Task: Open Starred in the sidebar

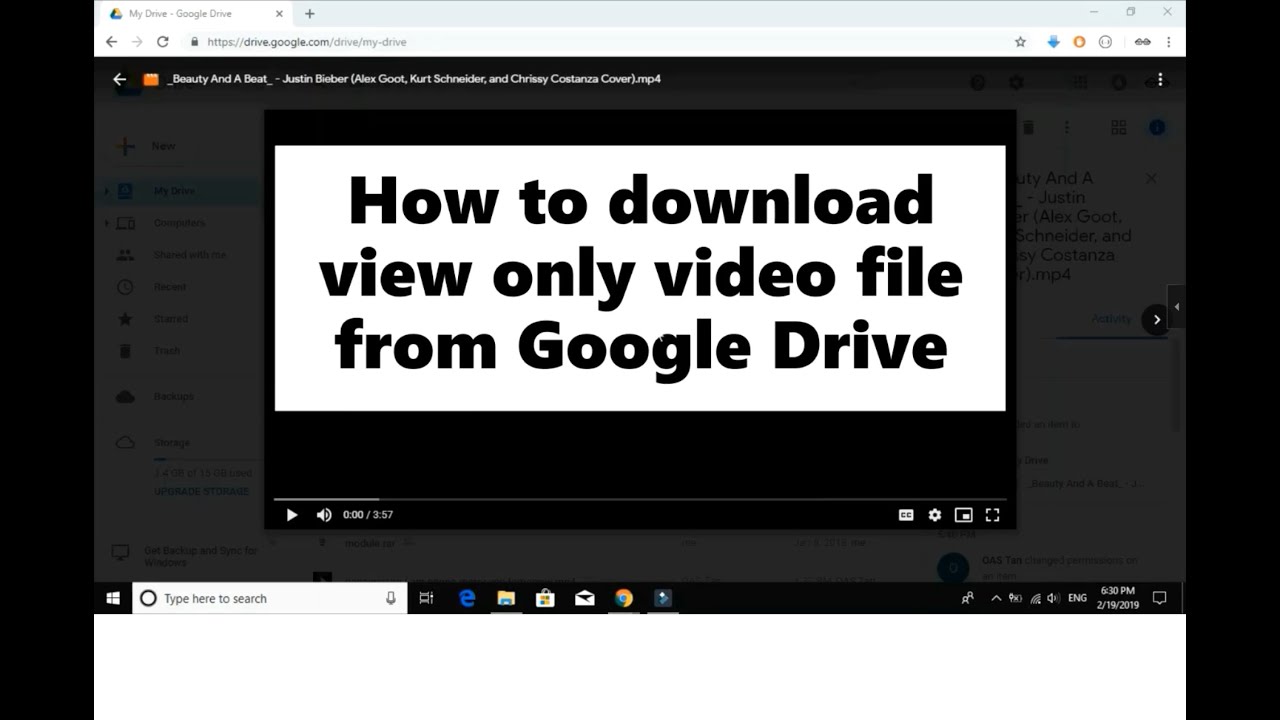Action: point(171,319)
